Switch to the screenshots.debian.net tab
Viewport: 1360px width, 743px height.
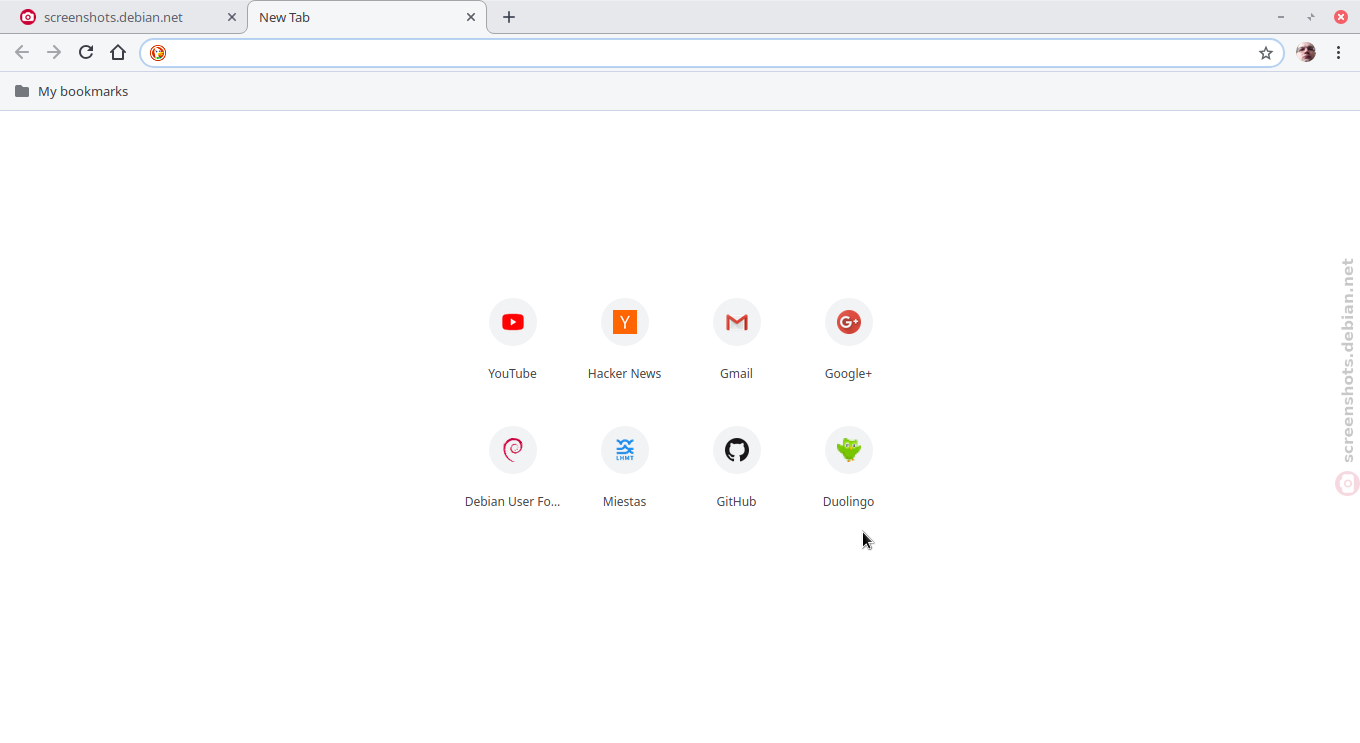point(124,17)
